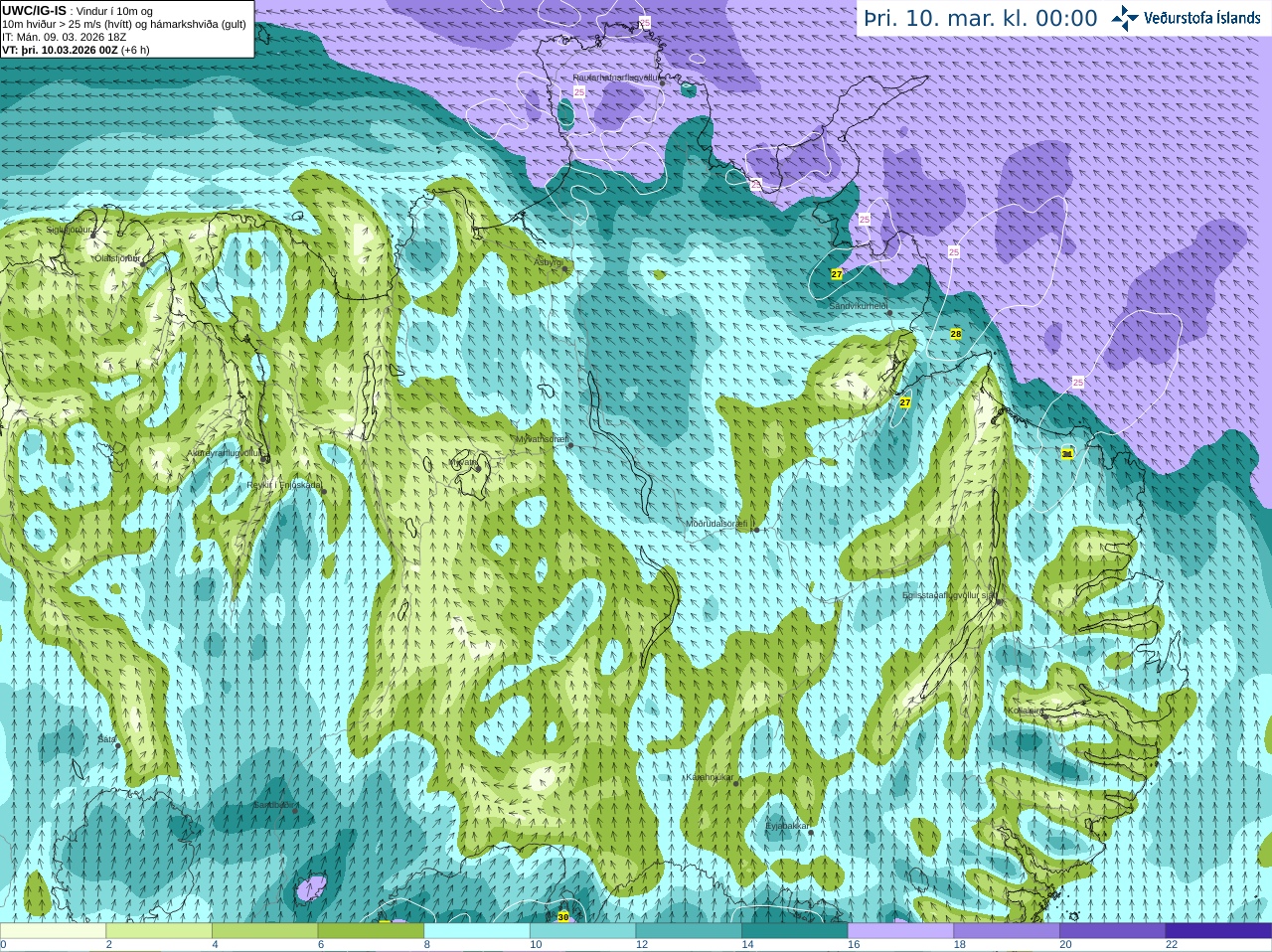Click the Sáta station label
The image size is (1272, 952).
click(106, 739)
